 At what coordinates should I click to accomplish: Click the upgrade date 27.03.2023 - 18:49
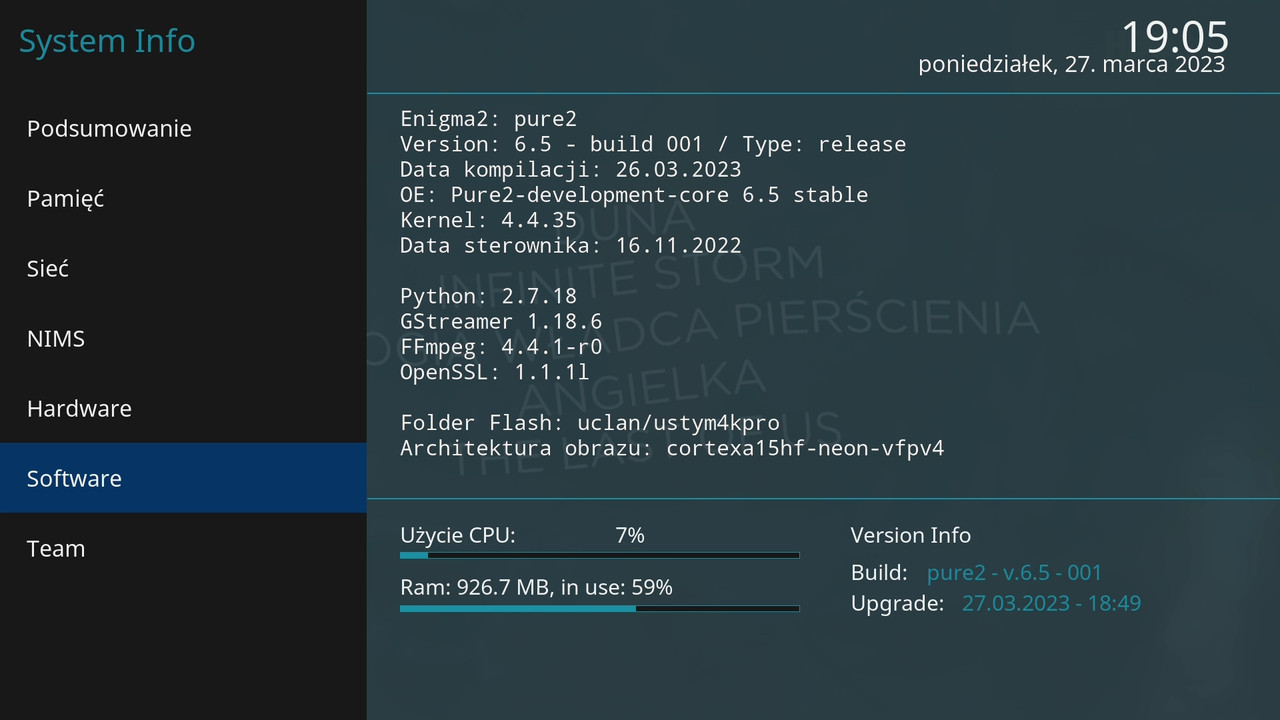(x=1051, y=603)
